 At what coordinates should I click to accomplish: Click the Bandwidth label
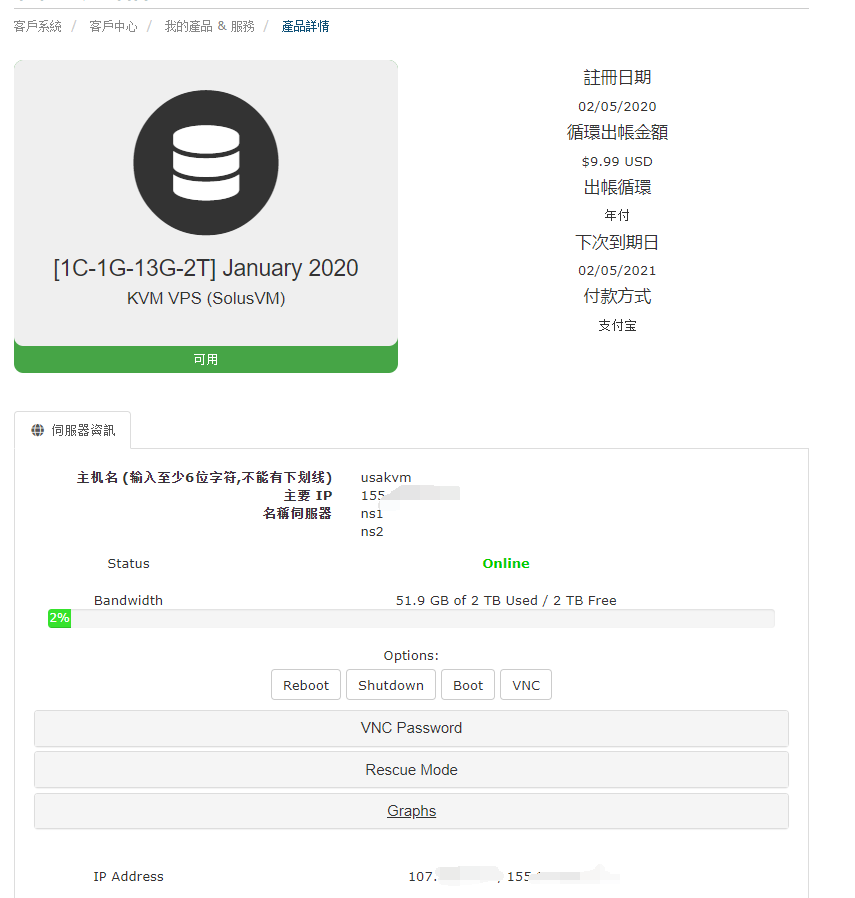point(128,600)
